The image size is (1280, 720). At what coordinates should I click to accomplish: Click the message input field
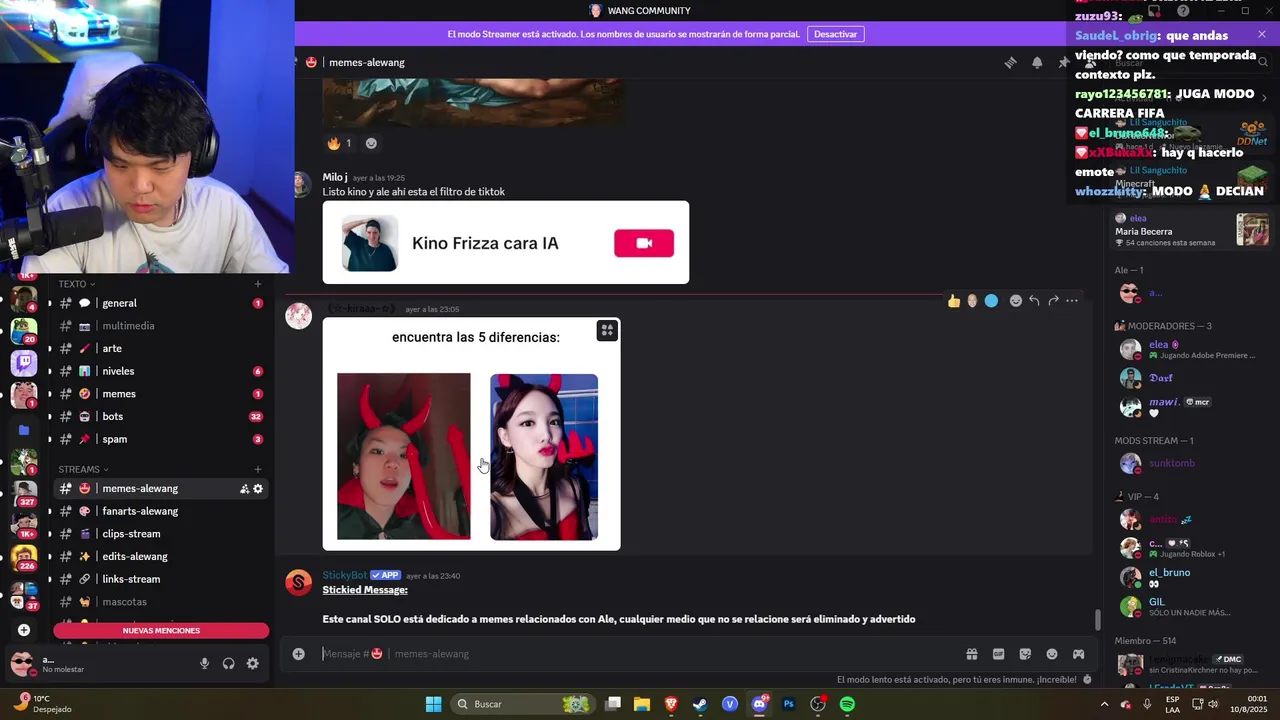pyautogui.click(x=640, y=654)
